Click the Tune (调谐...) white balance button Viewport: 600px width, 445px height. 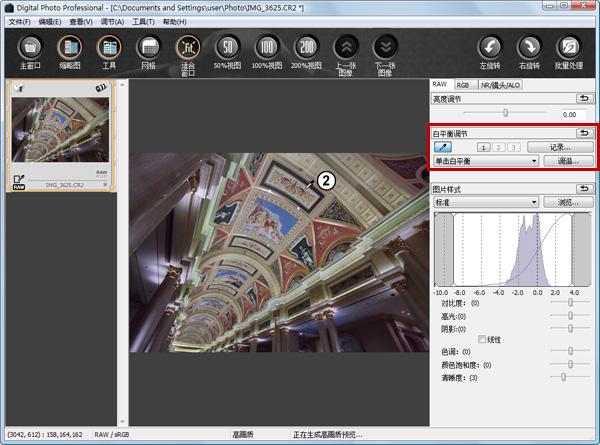point(568,161)
